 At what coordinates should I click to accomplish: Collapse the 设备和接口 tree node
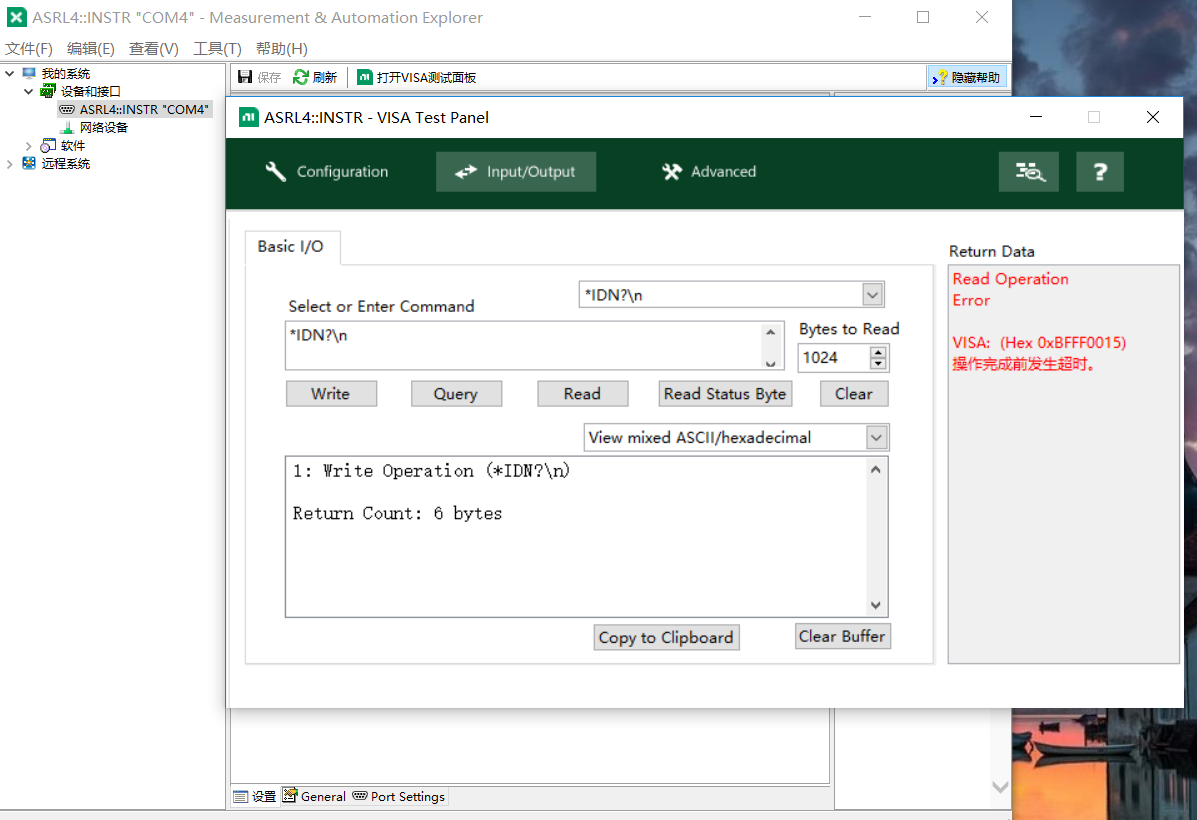click(28, 91)
